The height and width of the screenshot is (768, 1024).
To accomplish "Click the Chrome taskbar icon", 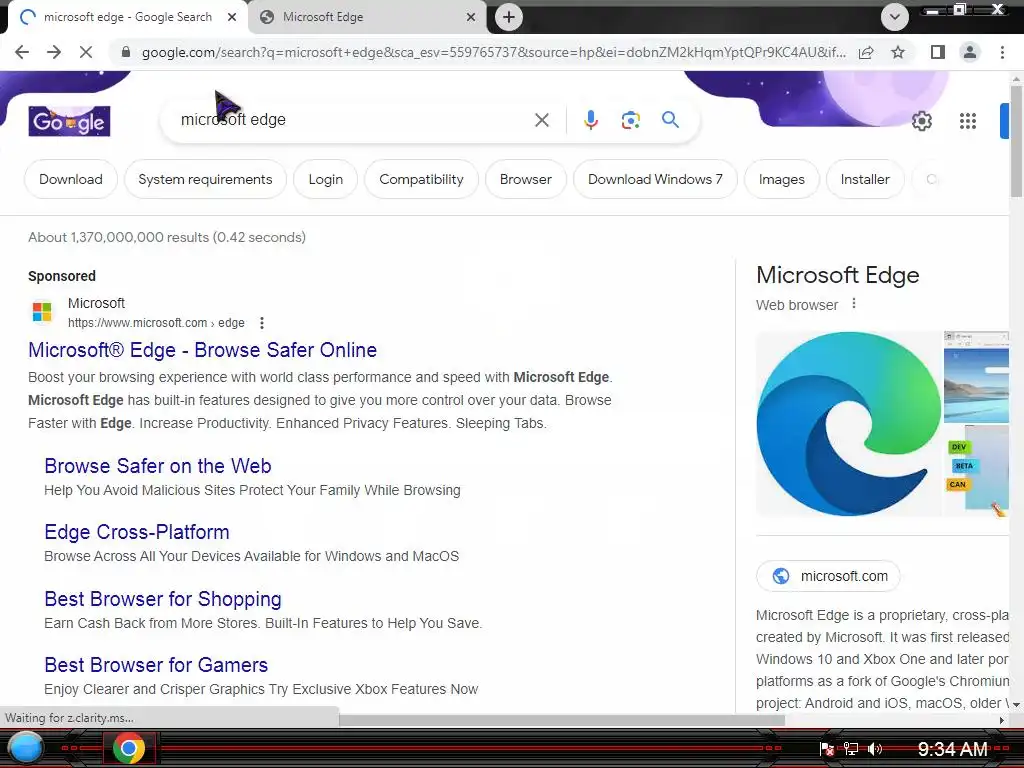I will pyautogui.click(x=129, y=748).
